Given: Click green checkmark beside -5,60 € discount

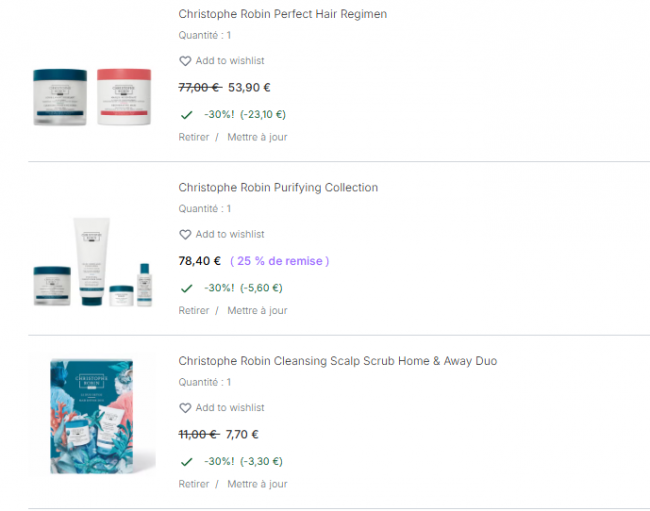Looking at the screenshot, I should pos(186,288).
